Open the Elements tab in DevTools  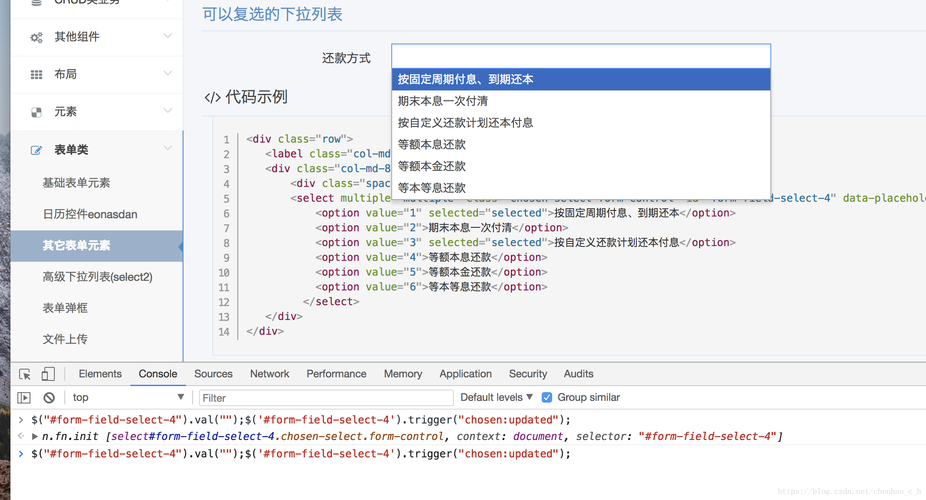[x=100, y=374]
